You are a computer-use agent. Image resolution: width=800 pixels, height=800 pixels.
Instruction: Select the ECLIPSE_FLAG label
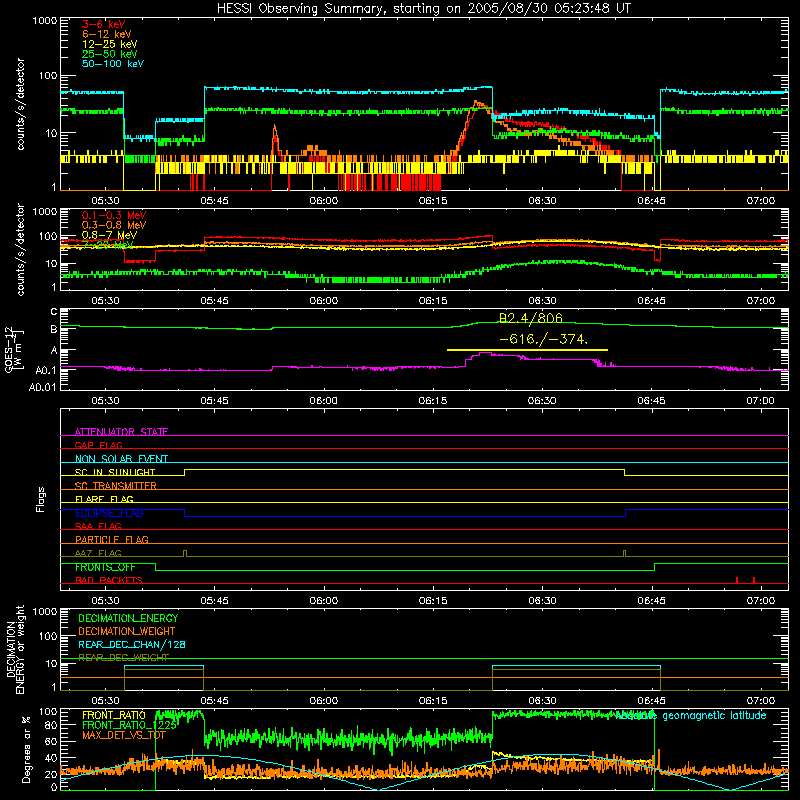109,513
